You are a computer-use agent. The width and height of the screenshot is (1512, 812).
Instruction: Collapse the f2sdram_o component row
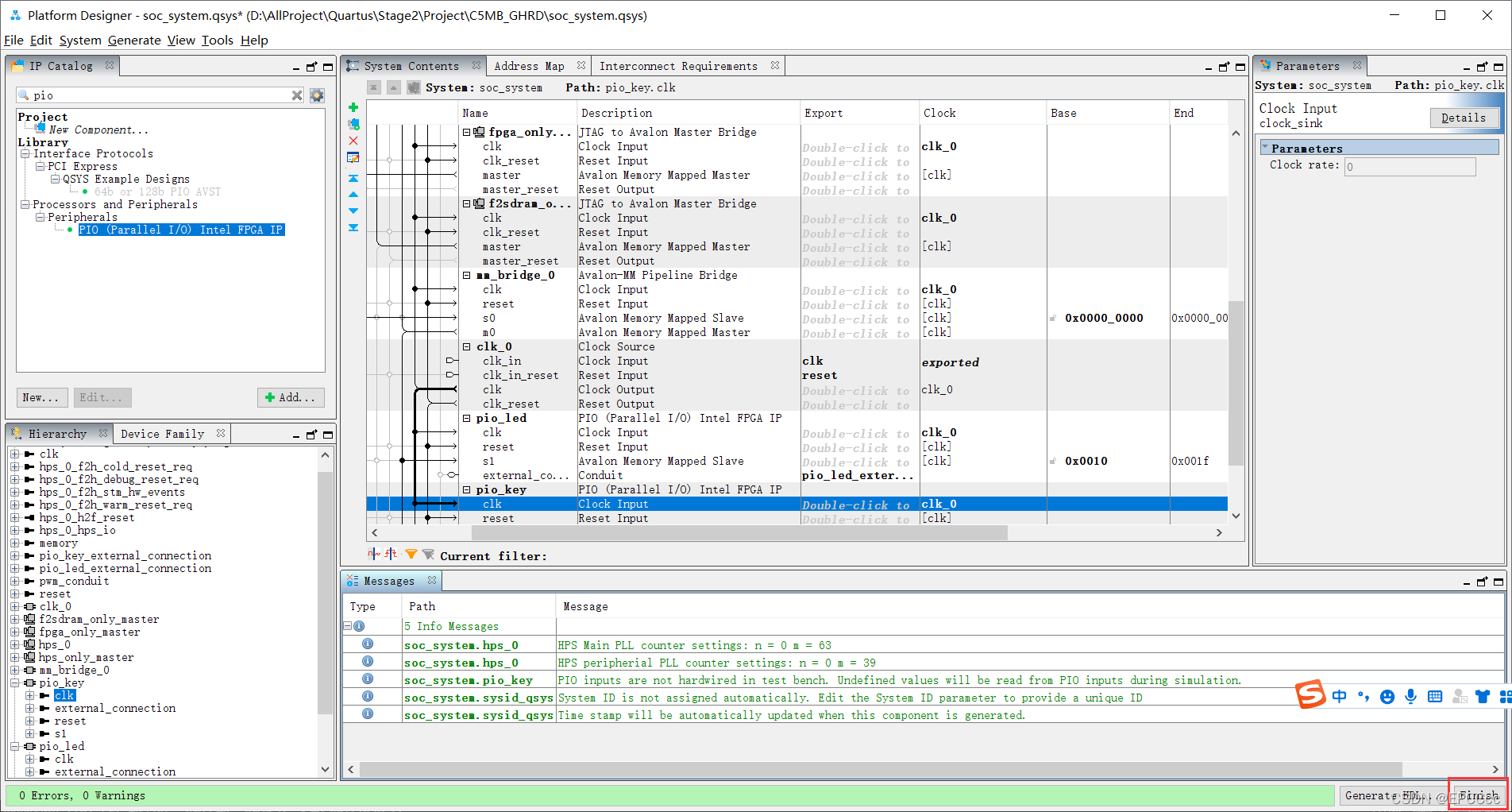pos(467,203)
